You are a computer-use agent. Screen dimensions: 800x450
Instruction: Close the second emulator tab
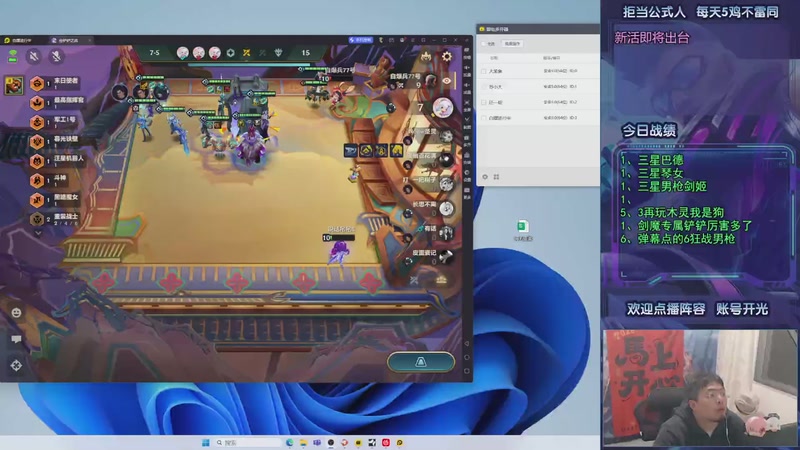(90, 40)
